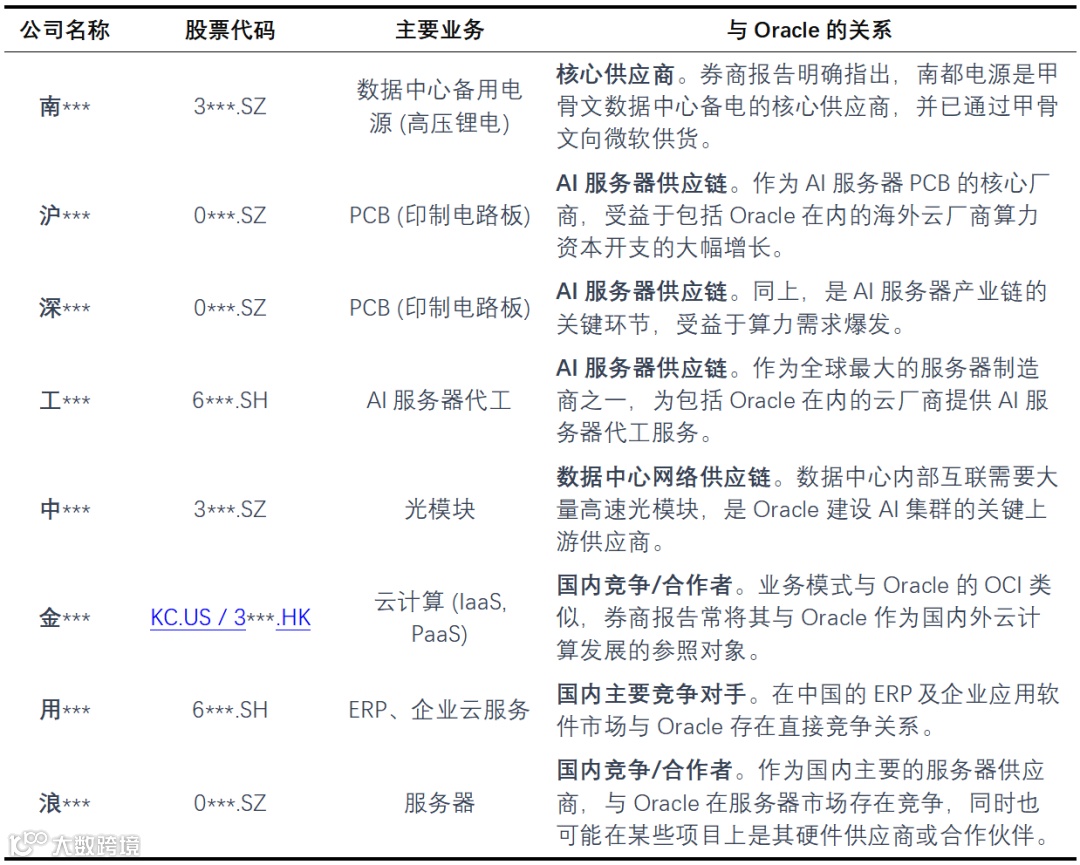Select bold 国内竞争/合作者 in 浪*** row

(645, 770)
